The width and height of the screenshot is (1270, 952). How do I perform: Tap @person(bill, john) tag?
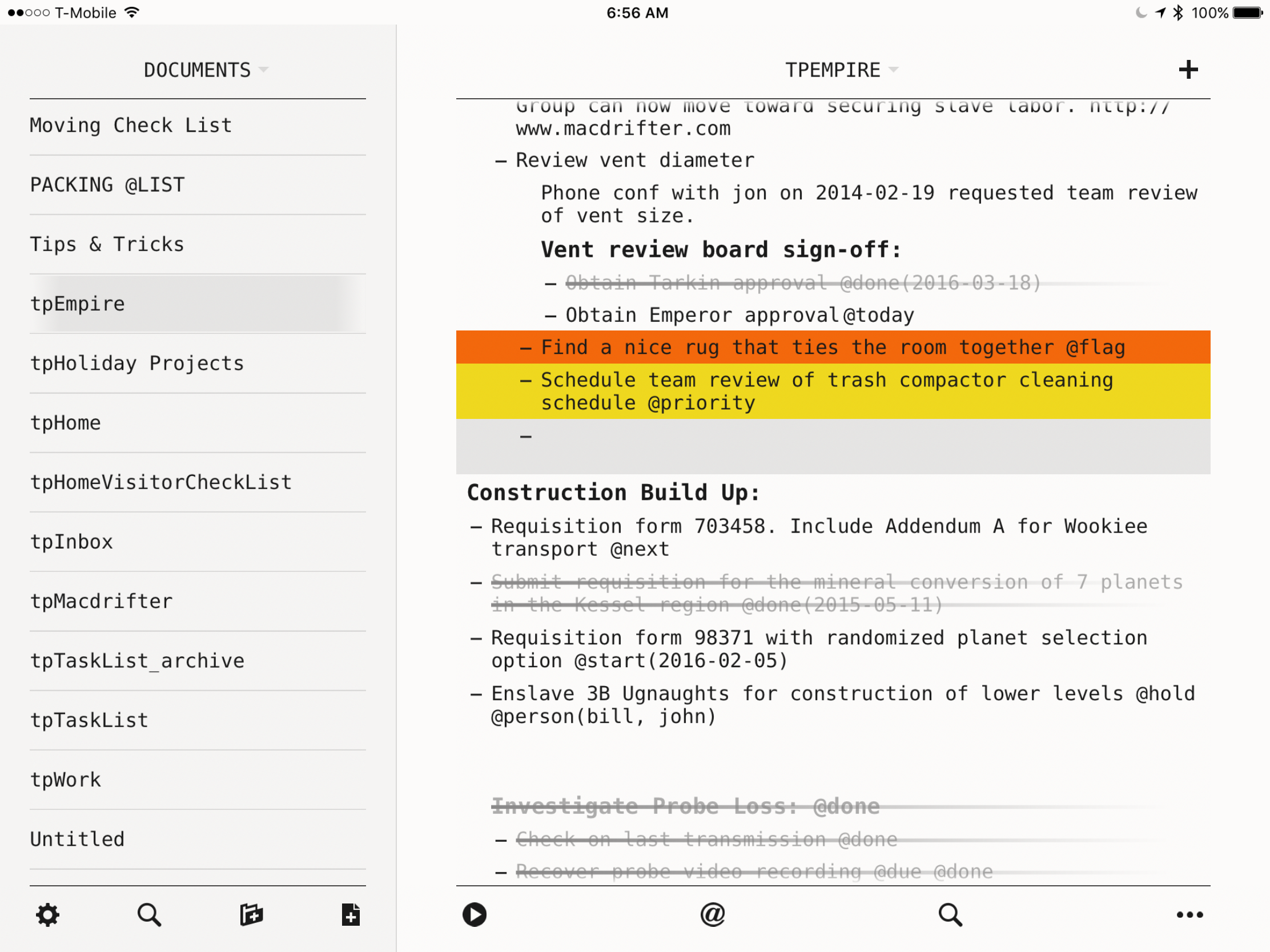coord(604,717)
